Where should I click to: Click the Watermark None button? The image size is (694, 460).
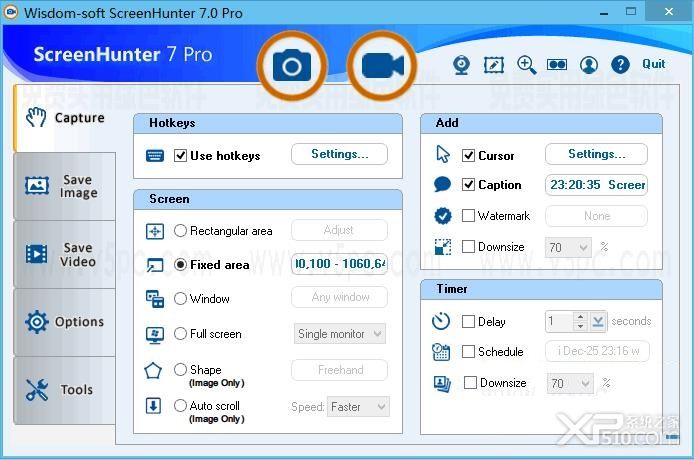point(597,216)
